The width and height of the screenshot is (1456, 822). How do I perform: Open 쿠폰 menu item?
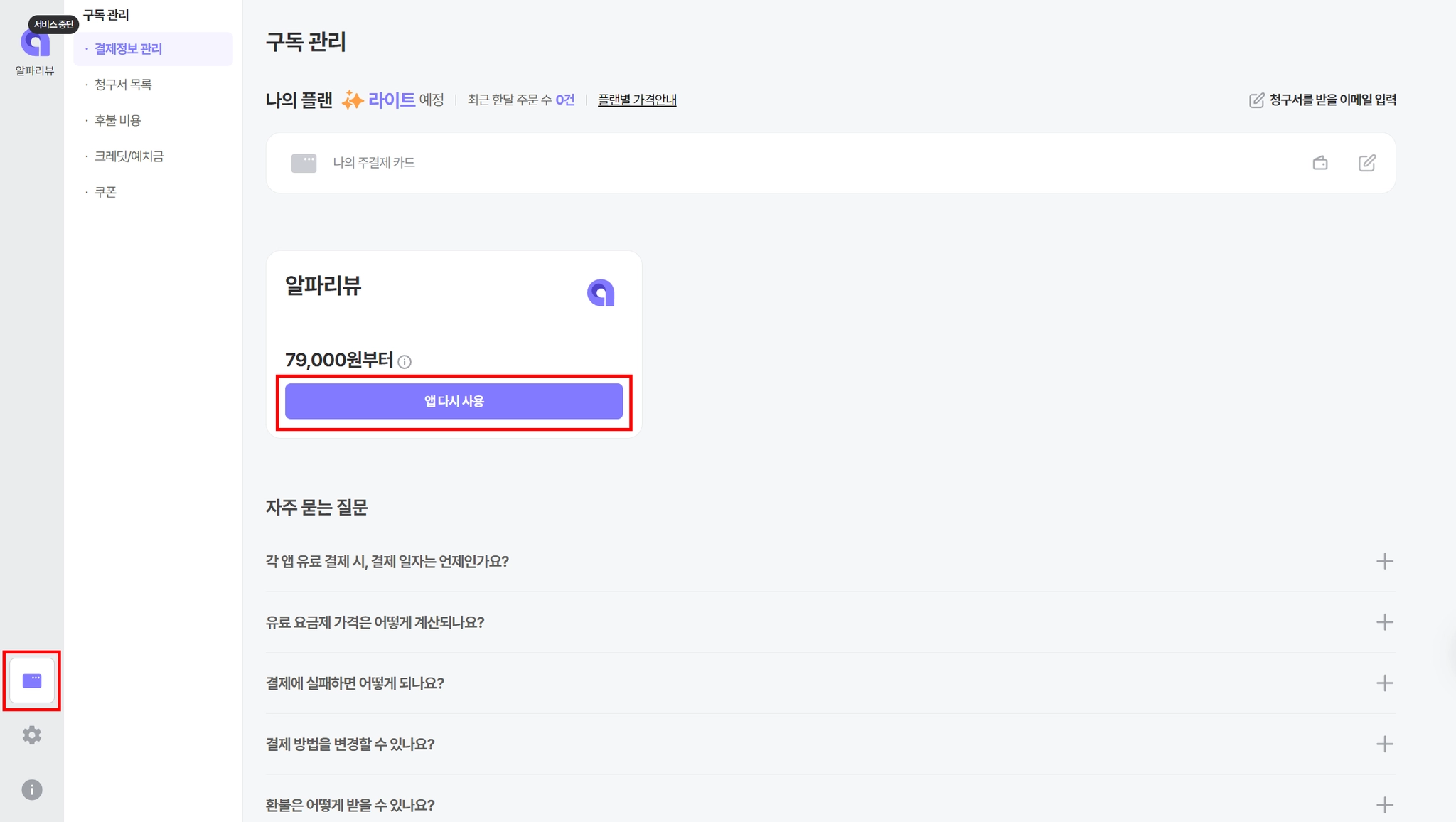click(106, 192)
